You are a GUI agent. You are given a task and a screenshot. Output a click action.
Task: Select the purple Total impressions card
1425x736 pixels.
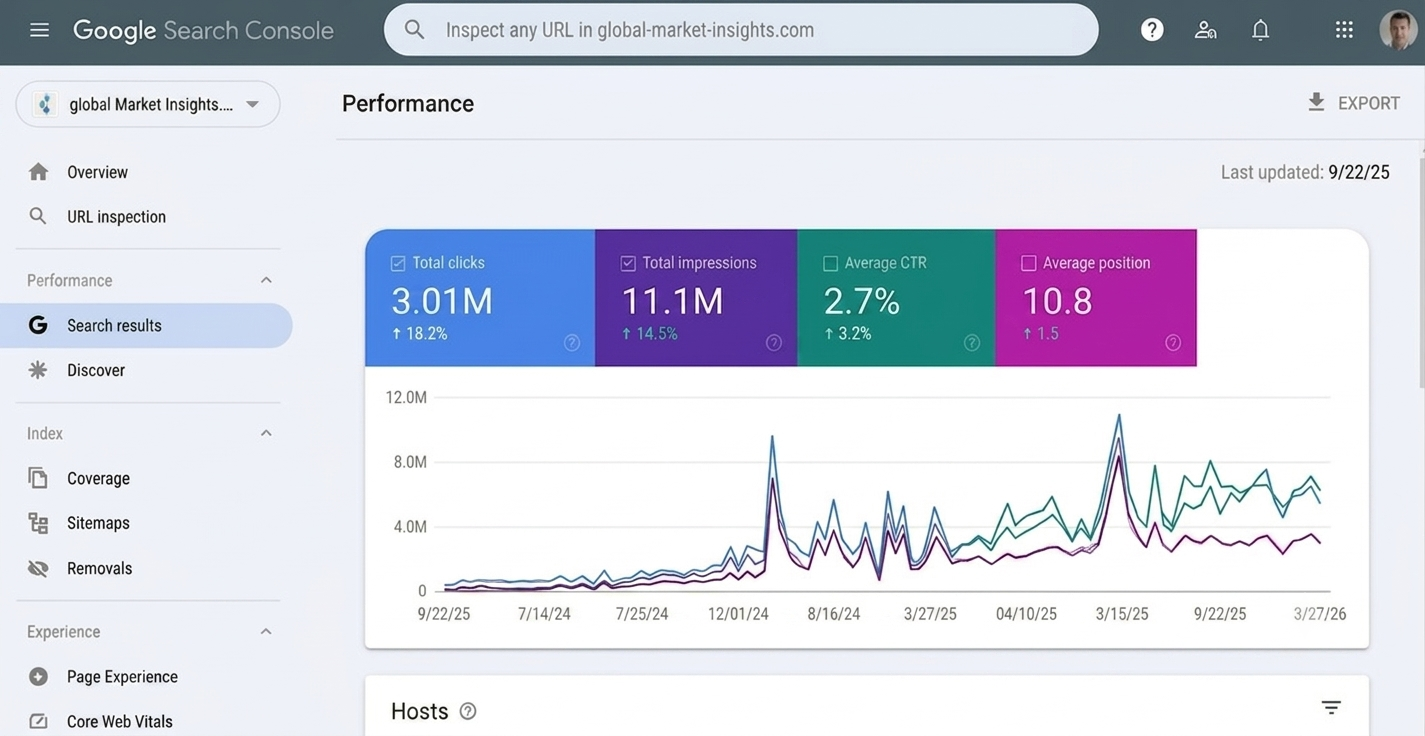[696, 298]
